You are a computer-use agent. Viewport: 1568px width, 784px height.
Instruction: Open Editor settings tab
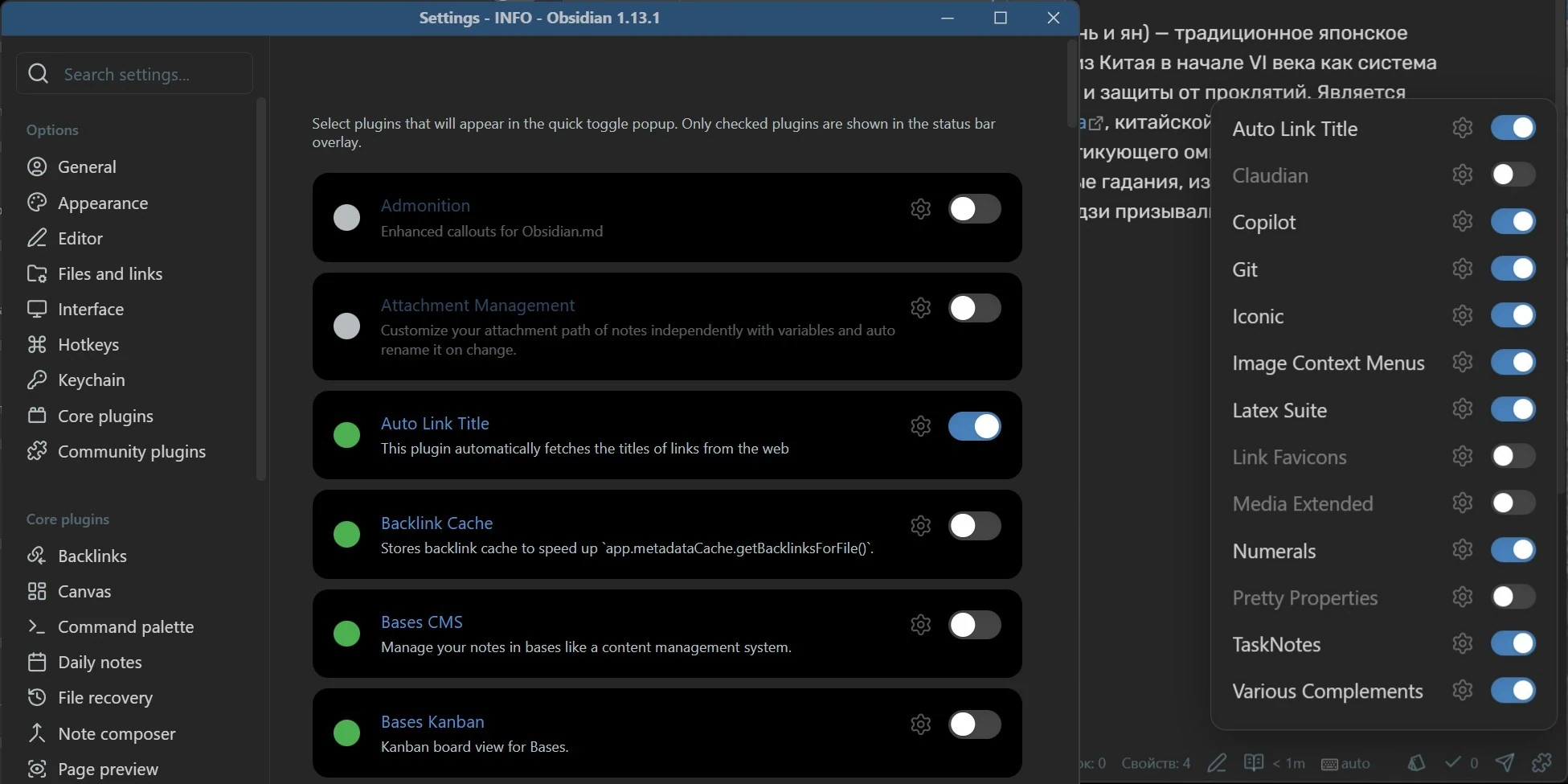tap(137, 238)
